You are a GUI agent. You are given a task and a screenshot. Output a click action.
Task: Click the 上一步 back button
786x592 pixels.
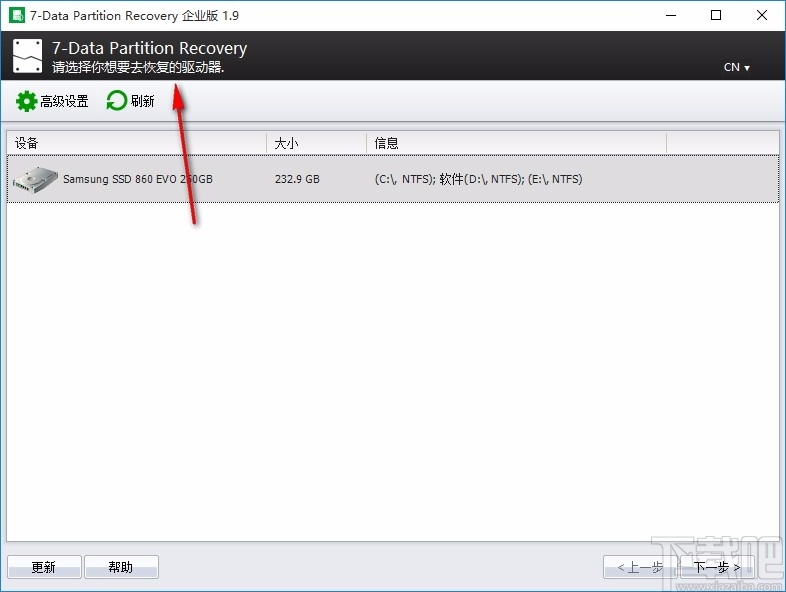pos(640,567)
